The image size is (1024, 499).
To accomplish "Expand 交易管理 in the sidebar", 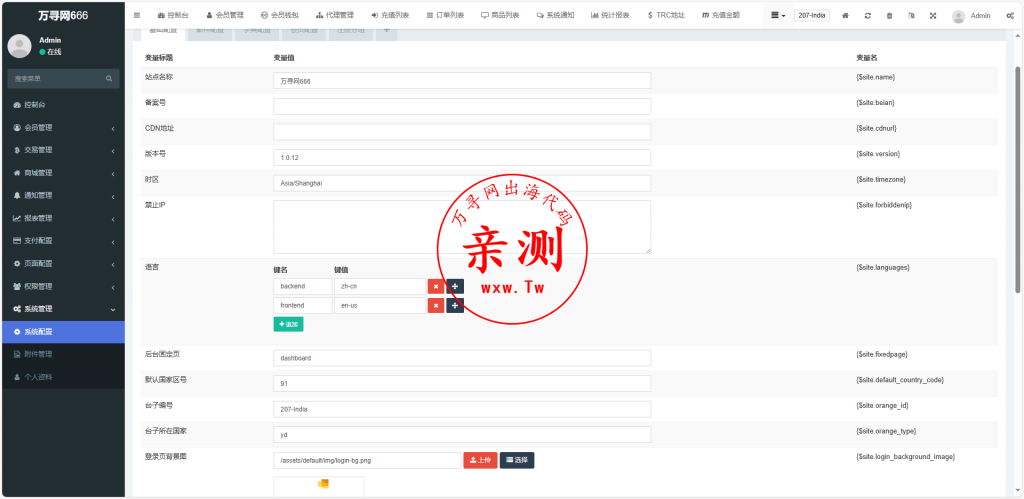I will [62, 150].
